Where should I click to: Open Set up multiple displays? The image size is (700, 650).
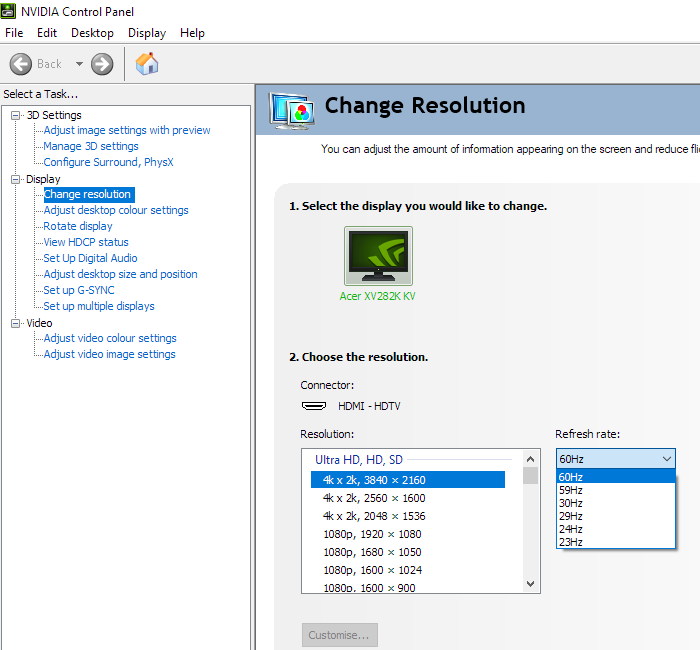click(x=99, y=306)
